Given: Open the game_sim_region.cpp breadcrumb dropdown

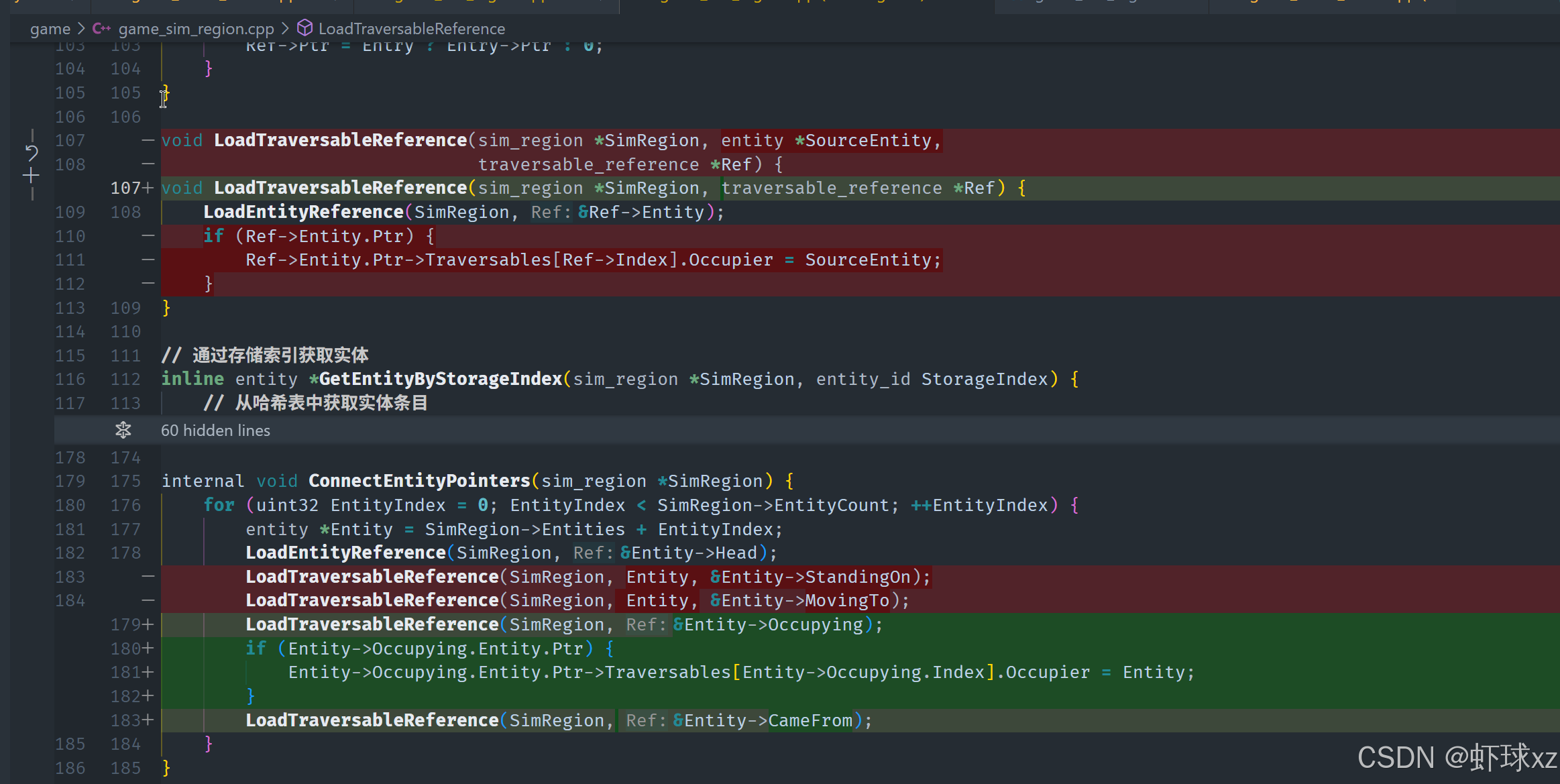Looking at the screenshot, I should [x=196, y=29].
